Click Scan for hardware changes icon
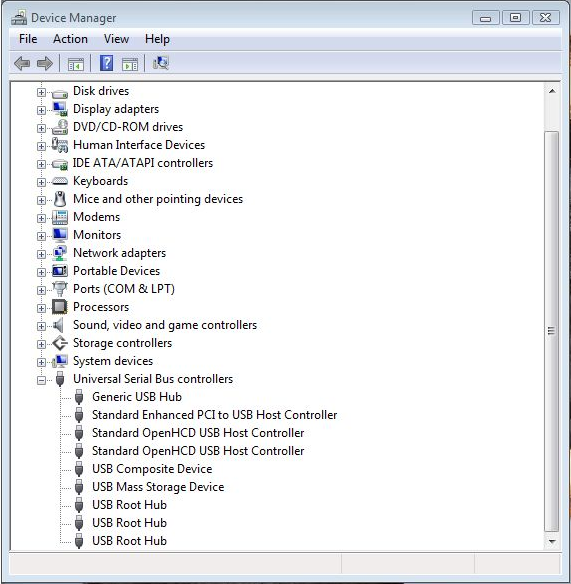Viewport: 571px width, 584px height. (161, 63)
